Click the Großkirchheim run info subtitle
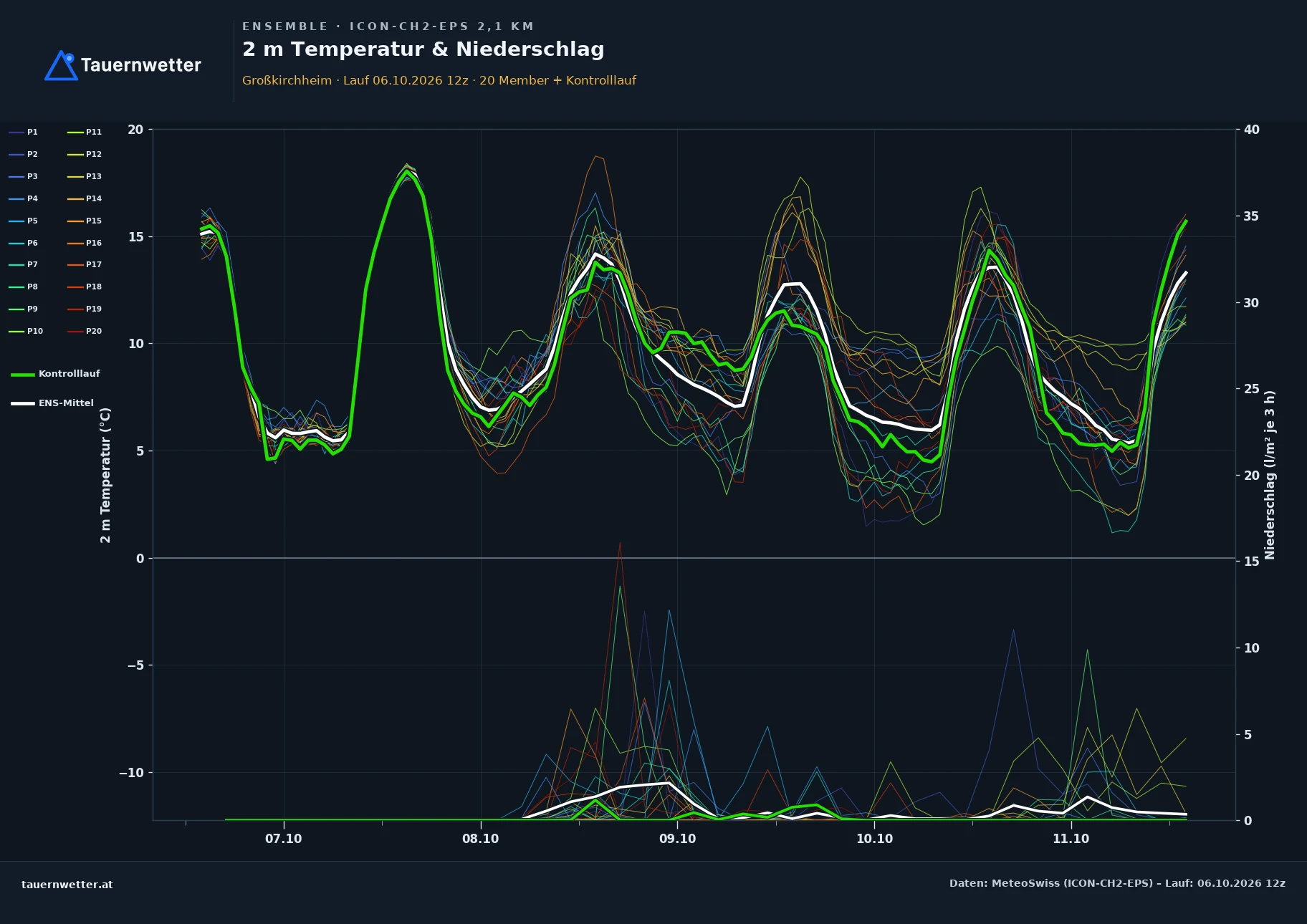1307x924 pixels. 439,80
